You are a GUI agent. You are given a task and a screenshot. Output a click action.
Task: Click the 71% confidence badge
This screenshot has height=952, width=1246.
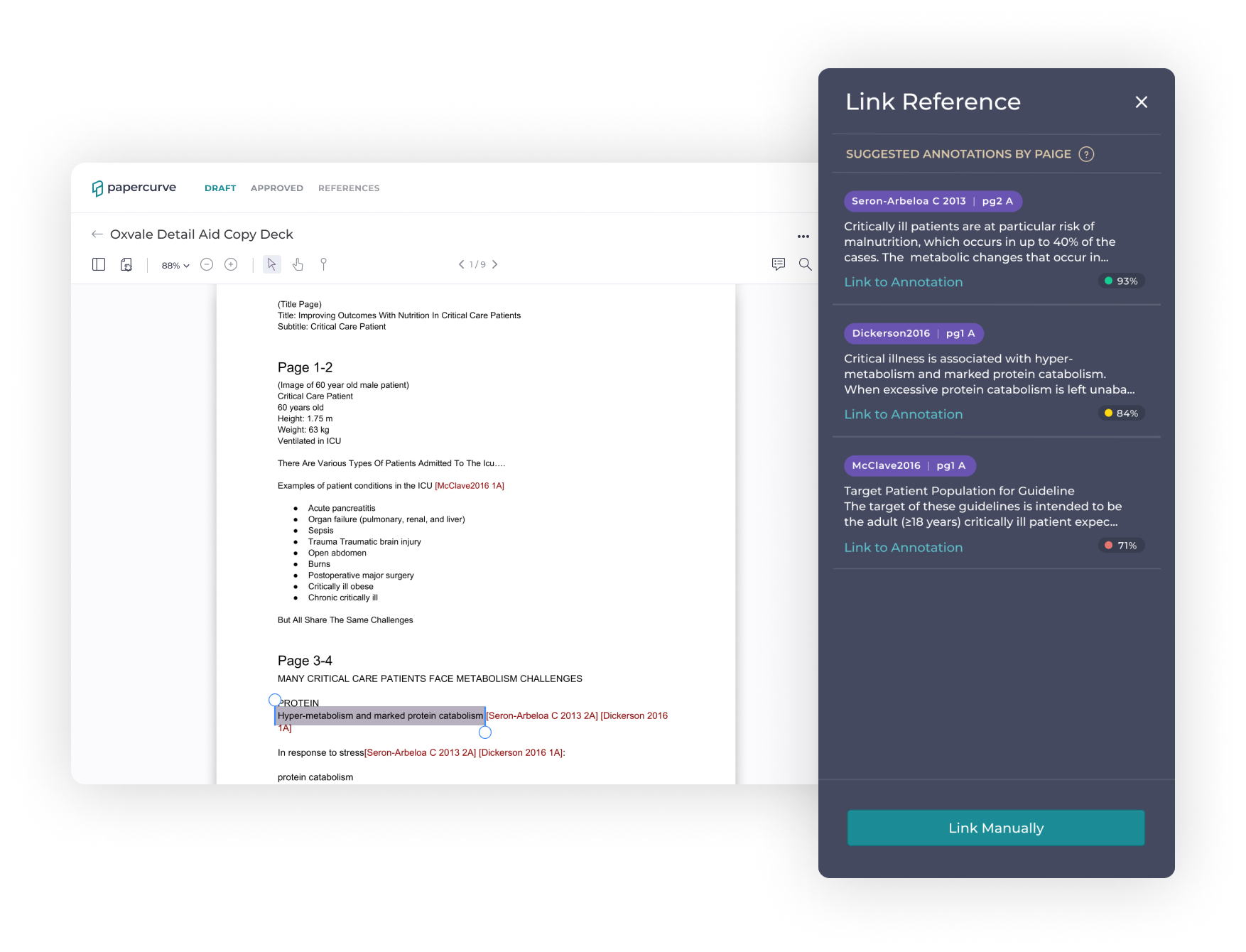pos(1121,546)
